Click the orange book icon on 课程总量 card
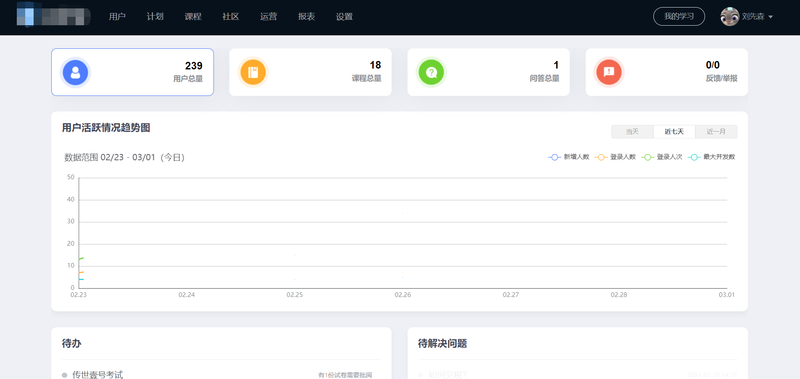Image resolution: width=800 pixels, height=379 pixels. click(254, 72)
